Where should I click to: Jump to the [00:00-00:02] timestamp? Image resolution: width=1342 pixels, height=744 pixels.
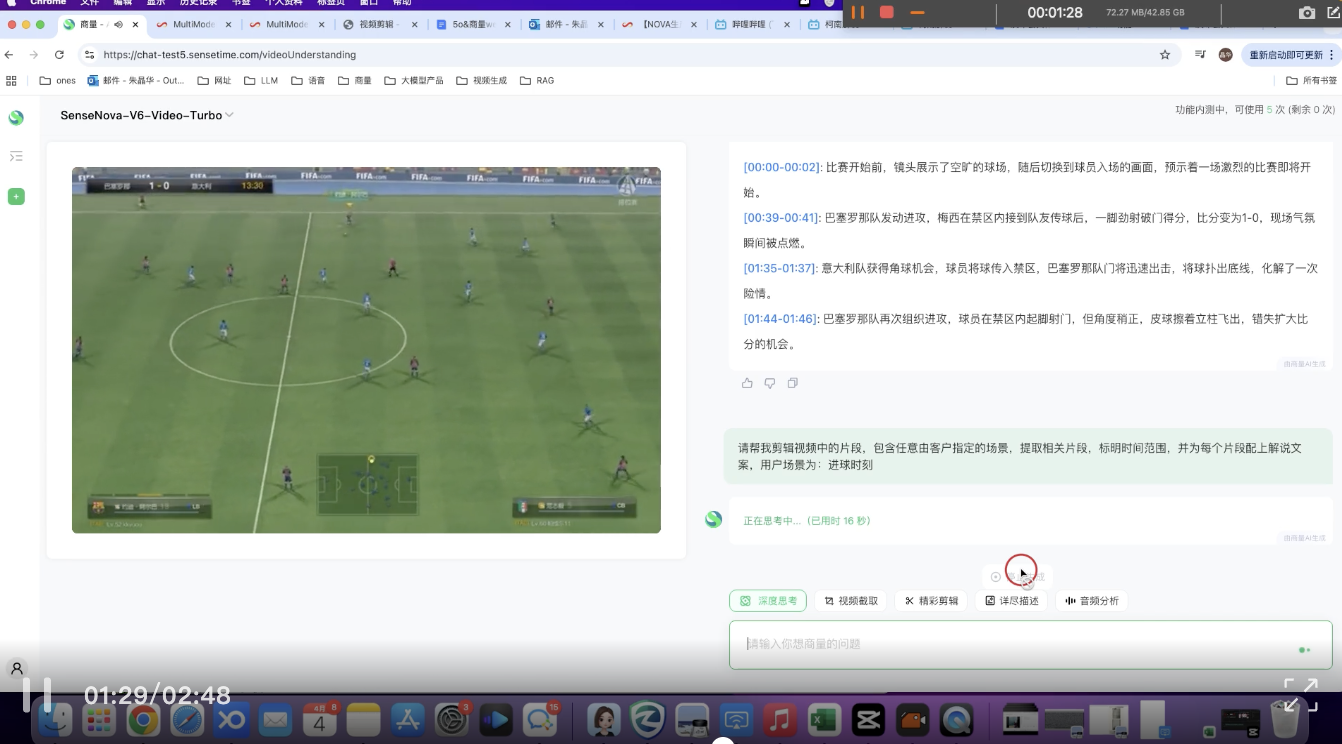click(783, 167)
